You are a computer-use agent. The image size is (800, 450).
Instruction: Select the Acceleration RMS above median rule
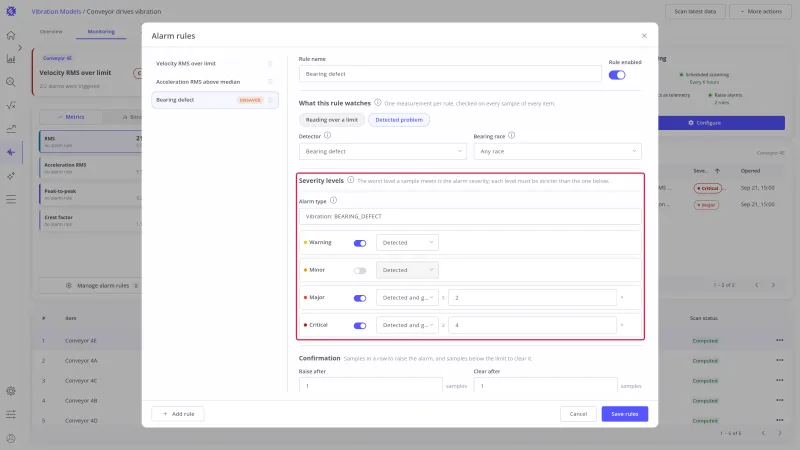point(214,82)
